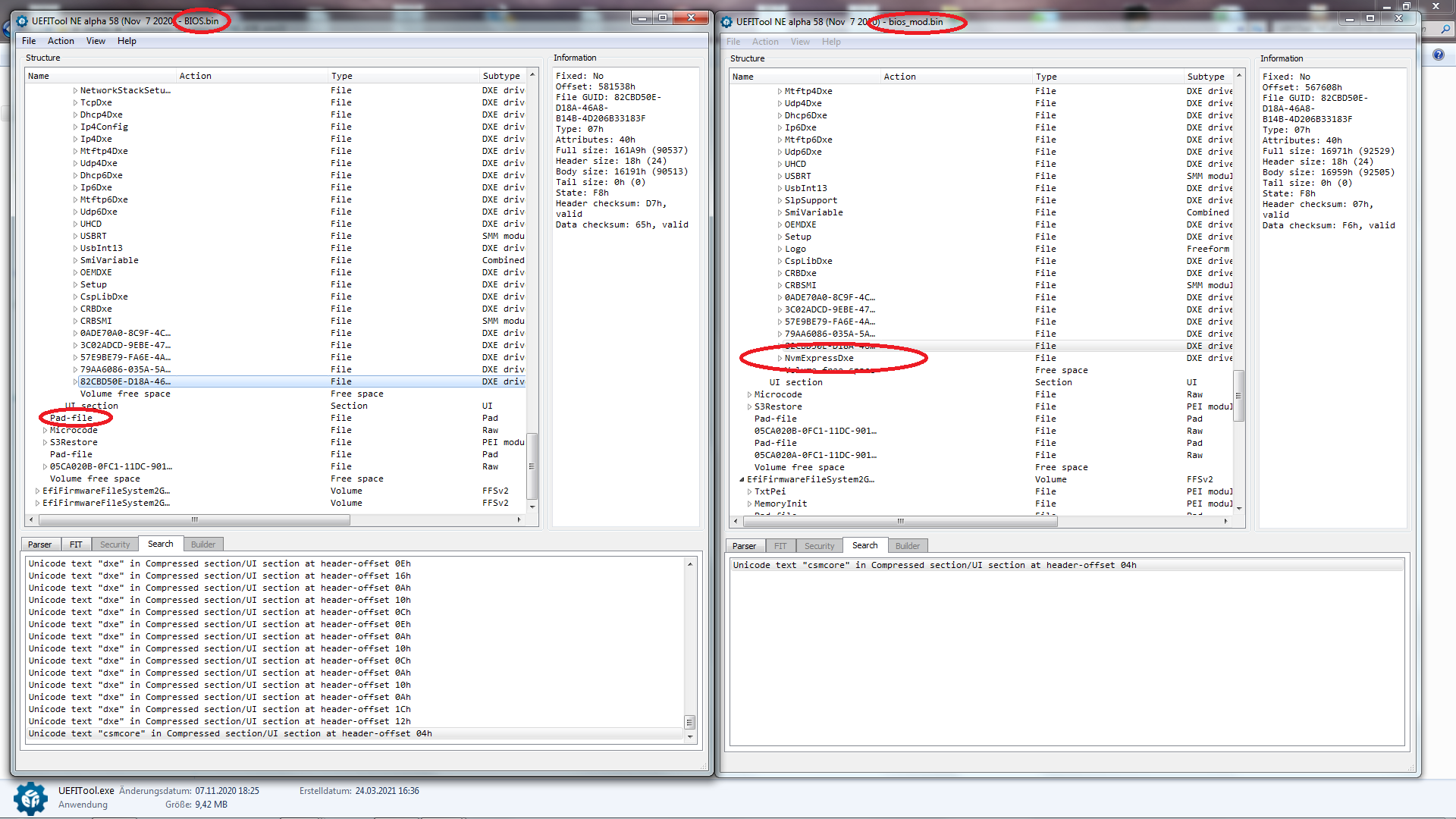Click UEFITool.exe application icon in details pane
The height and width of the screenshot is (819, 1456).
(30, 798)
